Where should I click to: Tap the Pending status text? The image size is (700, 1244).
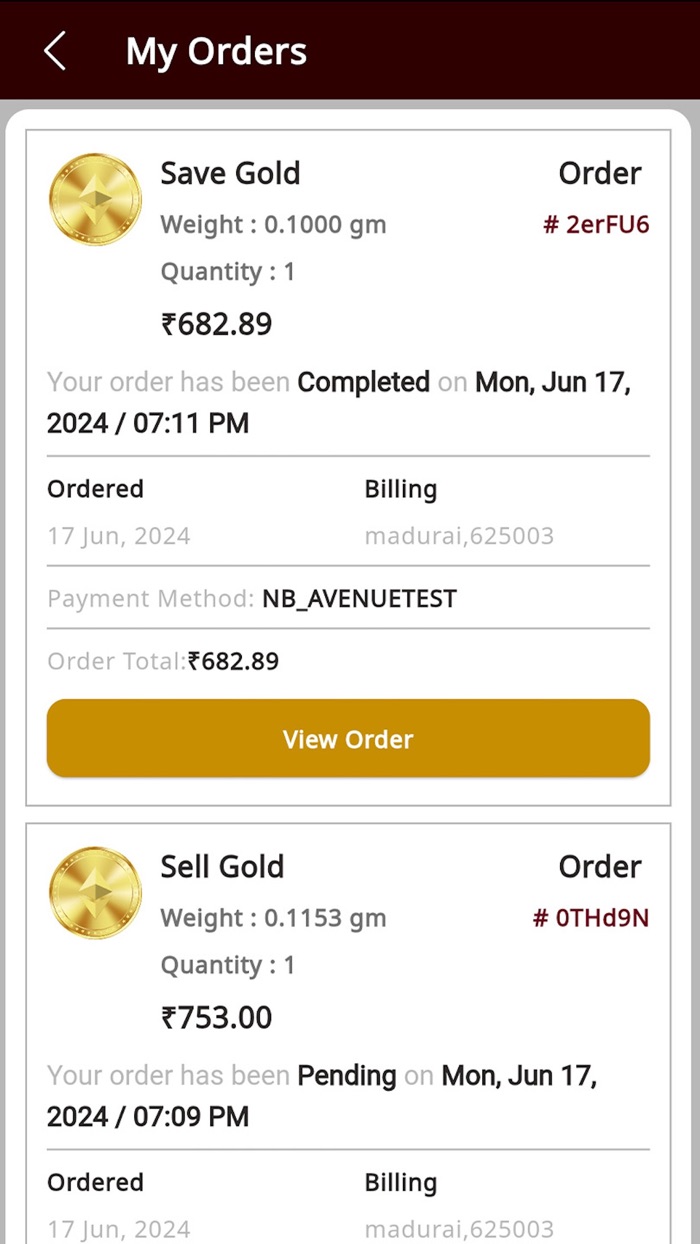click(347, 1075)
